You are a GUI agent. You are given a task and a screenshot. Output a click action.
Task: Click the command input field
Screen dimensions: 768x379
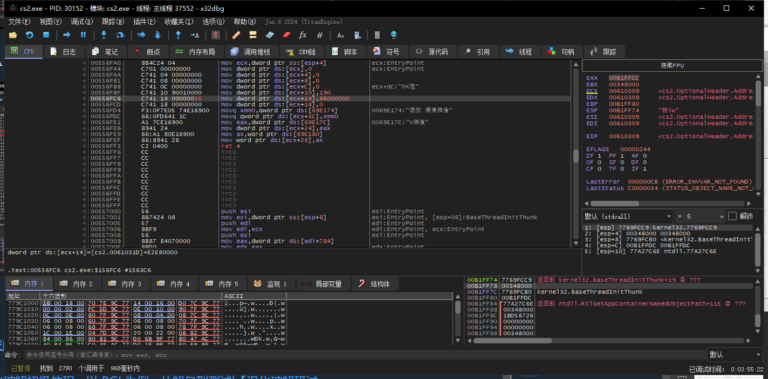click(x=363, y=355)
